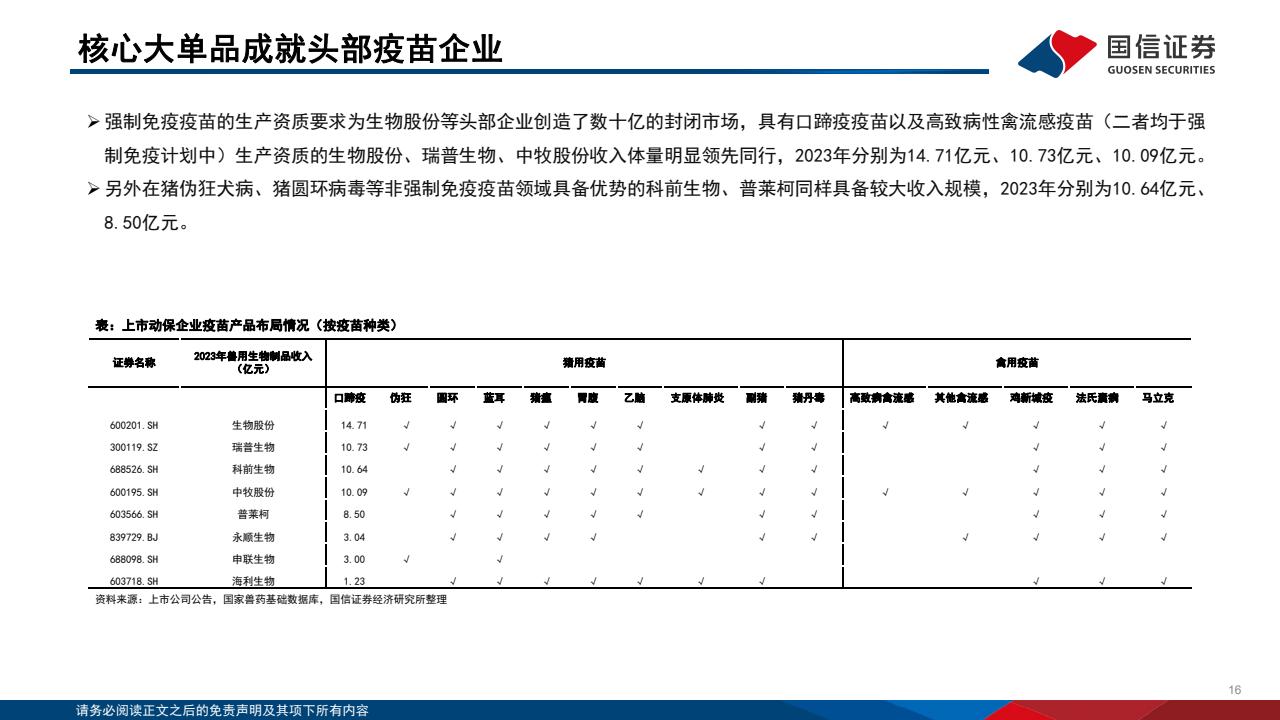Click the Guosen Securities logo
1280x720 pixels.
pos(1116,53)
